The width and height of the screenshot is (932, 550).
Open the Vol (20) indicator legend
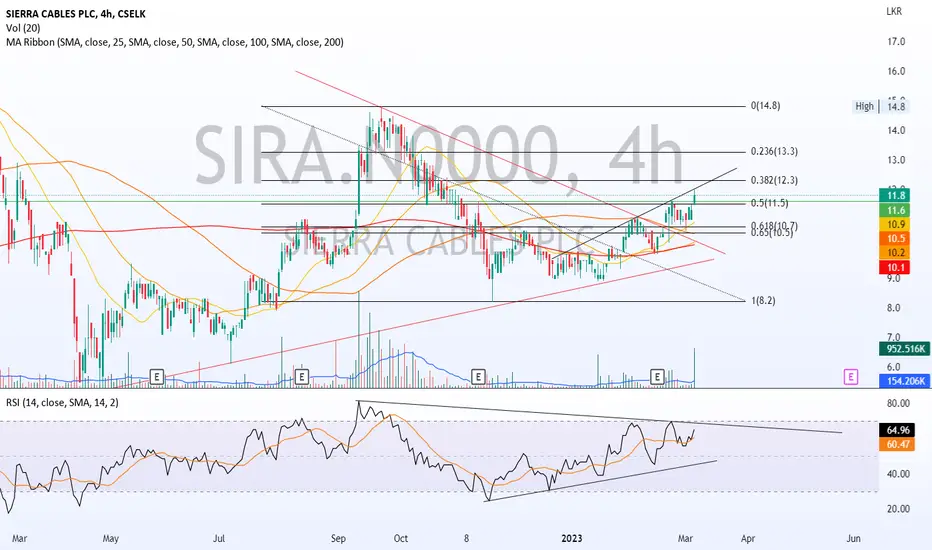pos(23,28)
